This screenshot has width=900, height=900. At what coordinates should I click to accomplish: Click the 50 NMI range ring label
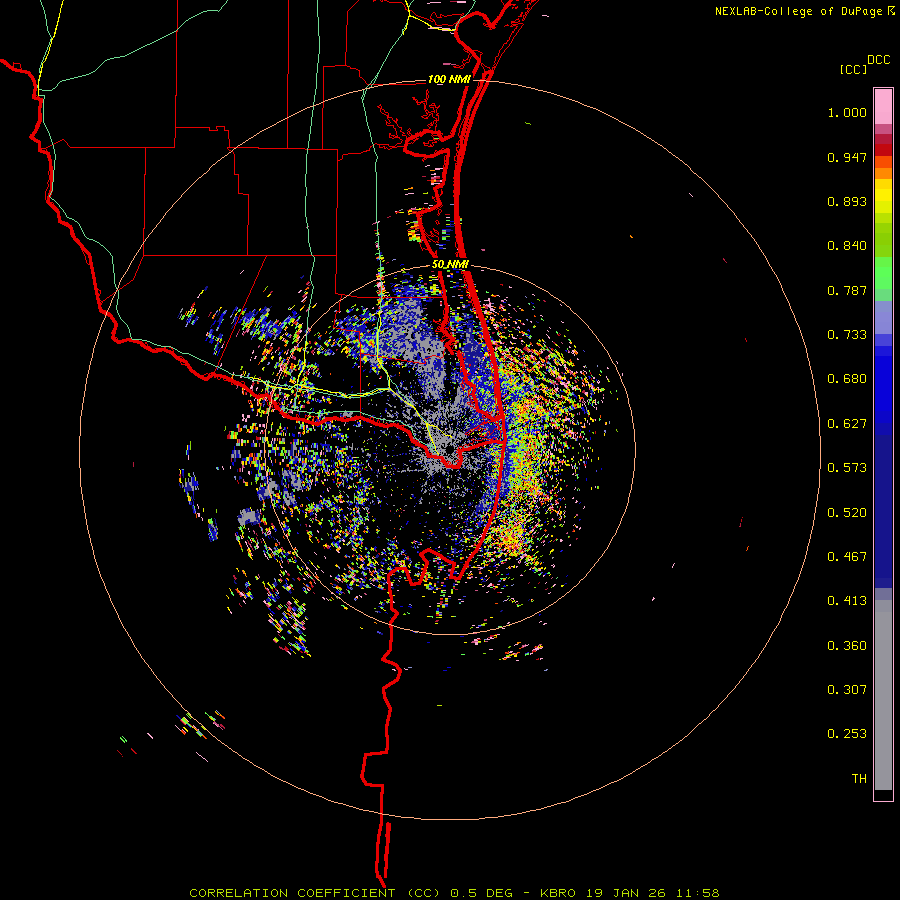click(x=450, y=265)
